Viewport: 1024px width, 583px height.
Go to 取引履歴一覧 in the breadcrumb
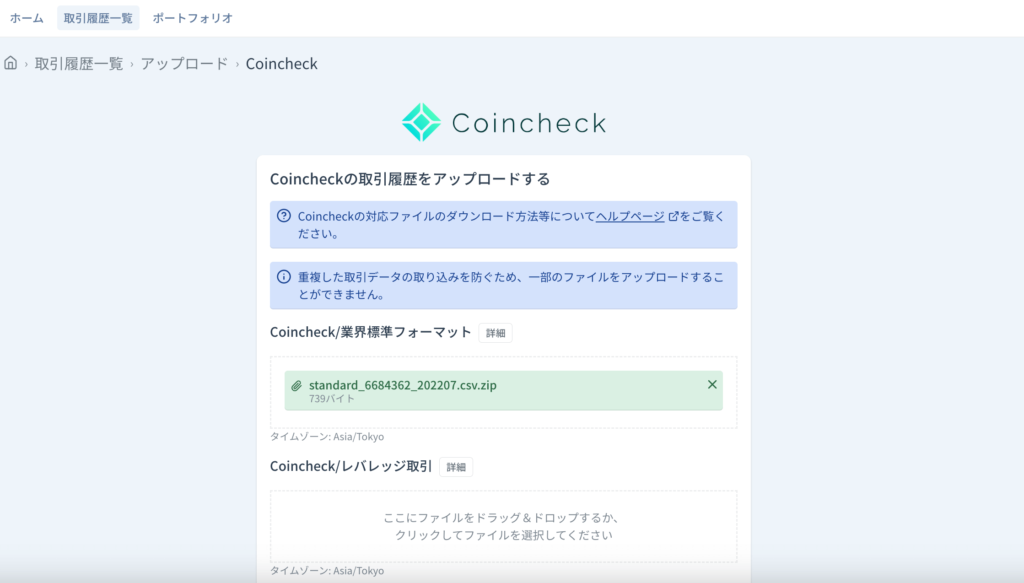[79, 63]
